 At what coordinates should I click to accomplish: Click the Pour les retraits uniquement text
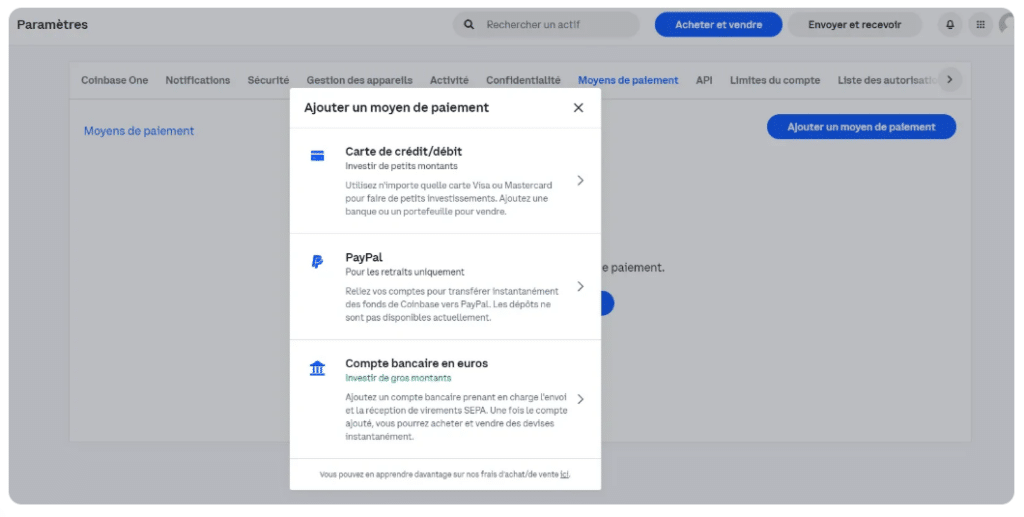pyautogui.click(x=405, y=272)
